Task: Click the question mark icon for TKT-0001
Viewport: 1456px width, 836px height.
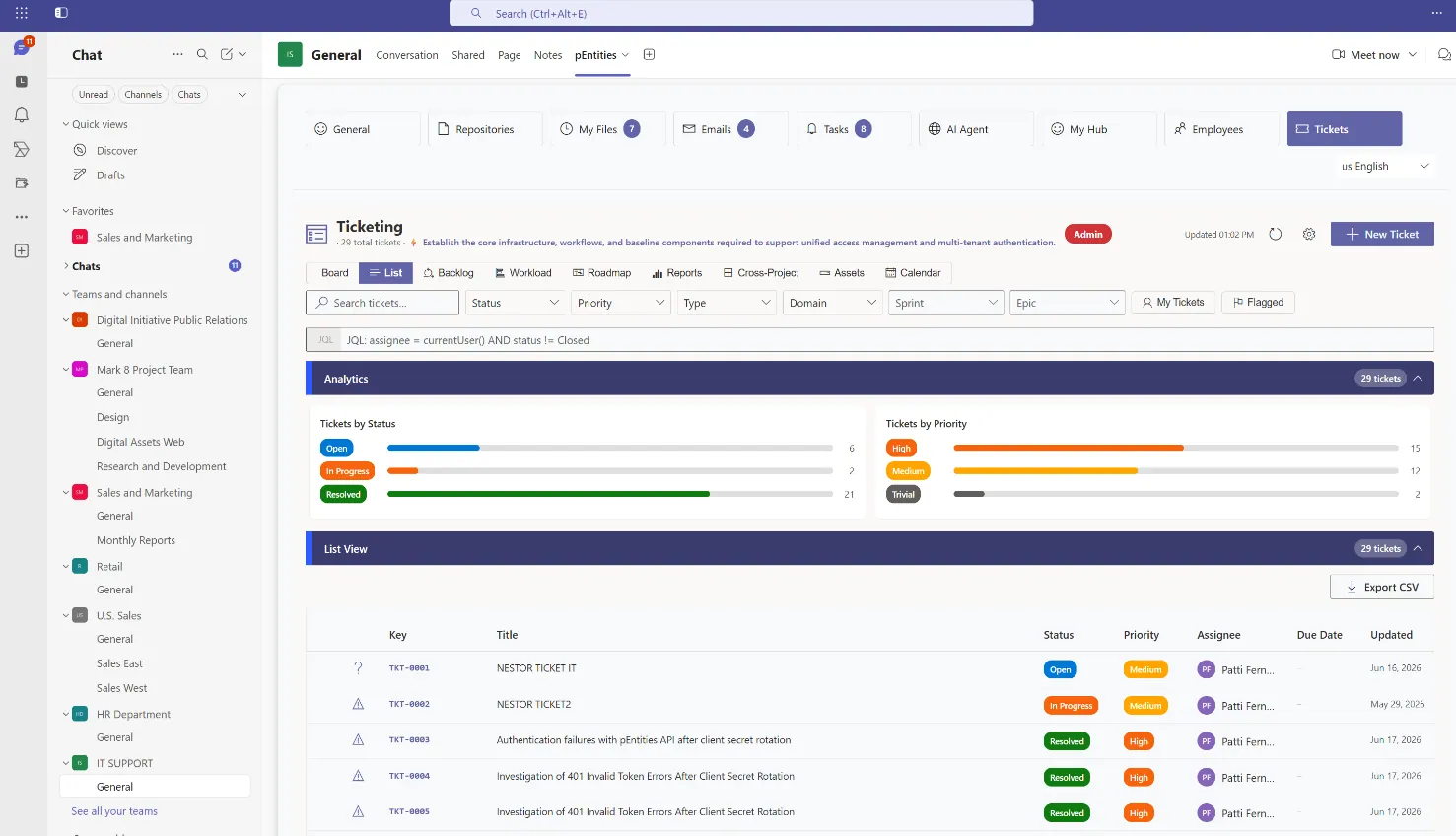Action: (358, 668)
